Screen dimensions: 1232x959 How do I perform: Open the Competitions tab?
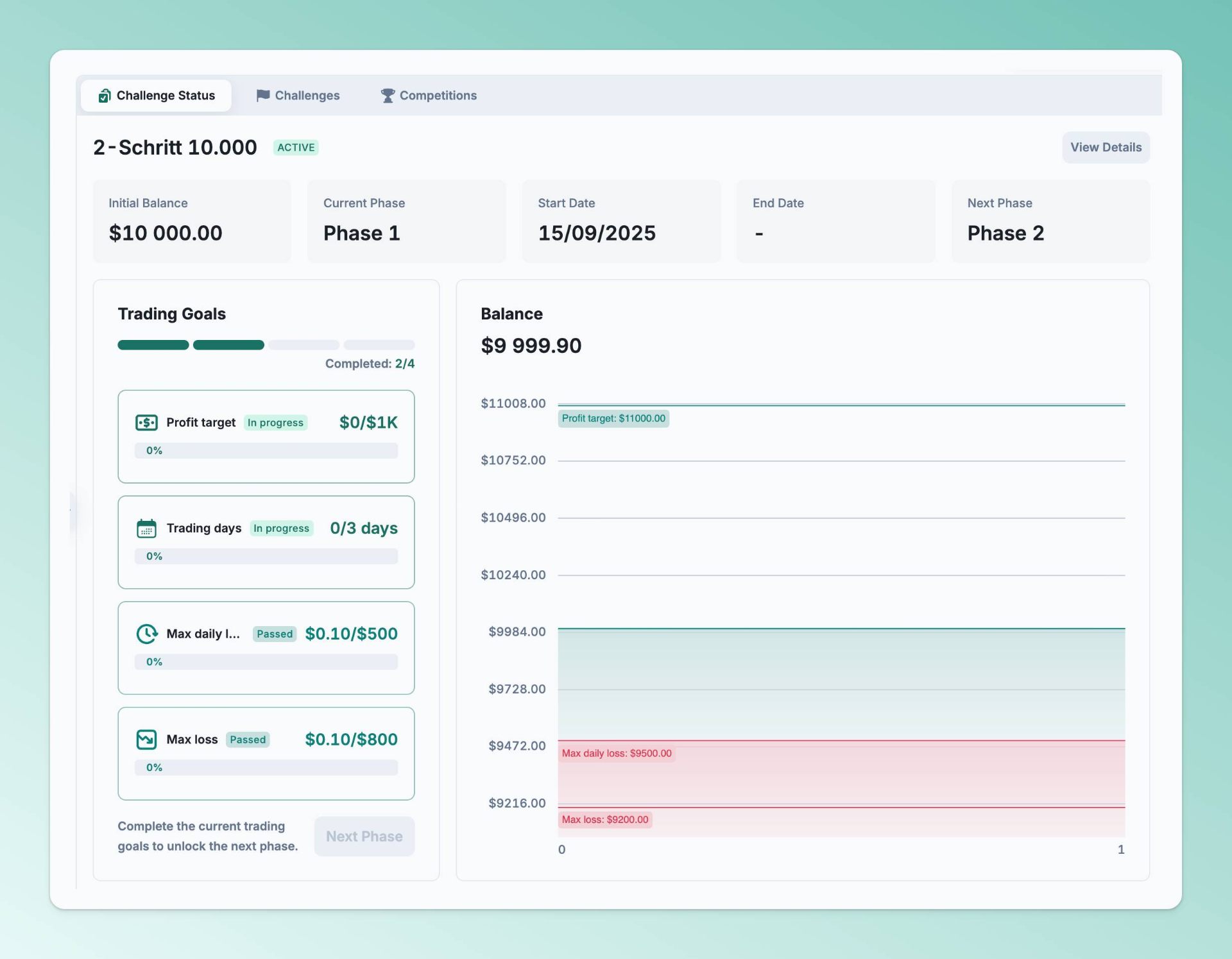tap(429, 96)
